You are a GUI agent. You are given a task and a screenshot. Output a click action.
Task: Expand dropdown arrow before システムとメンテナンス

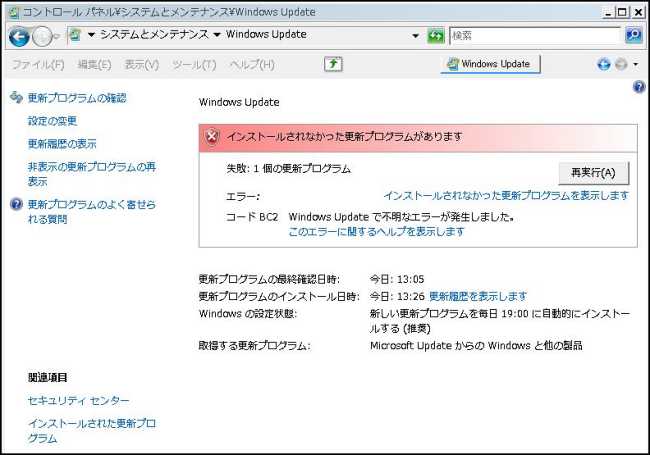[x=91, y=35]
